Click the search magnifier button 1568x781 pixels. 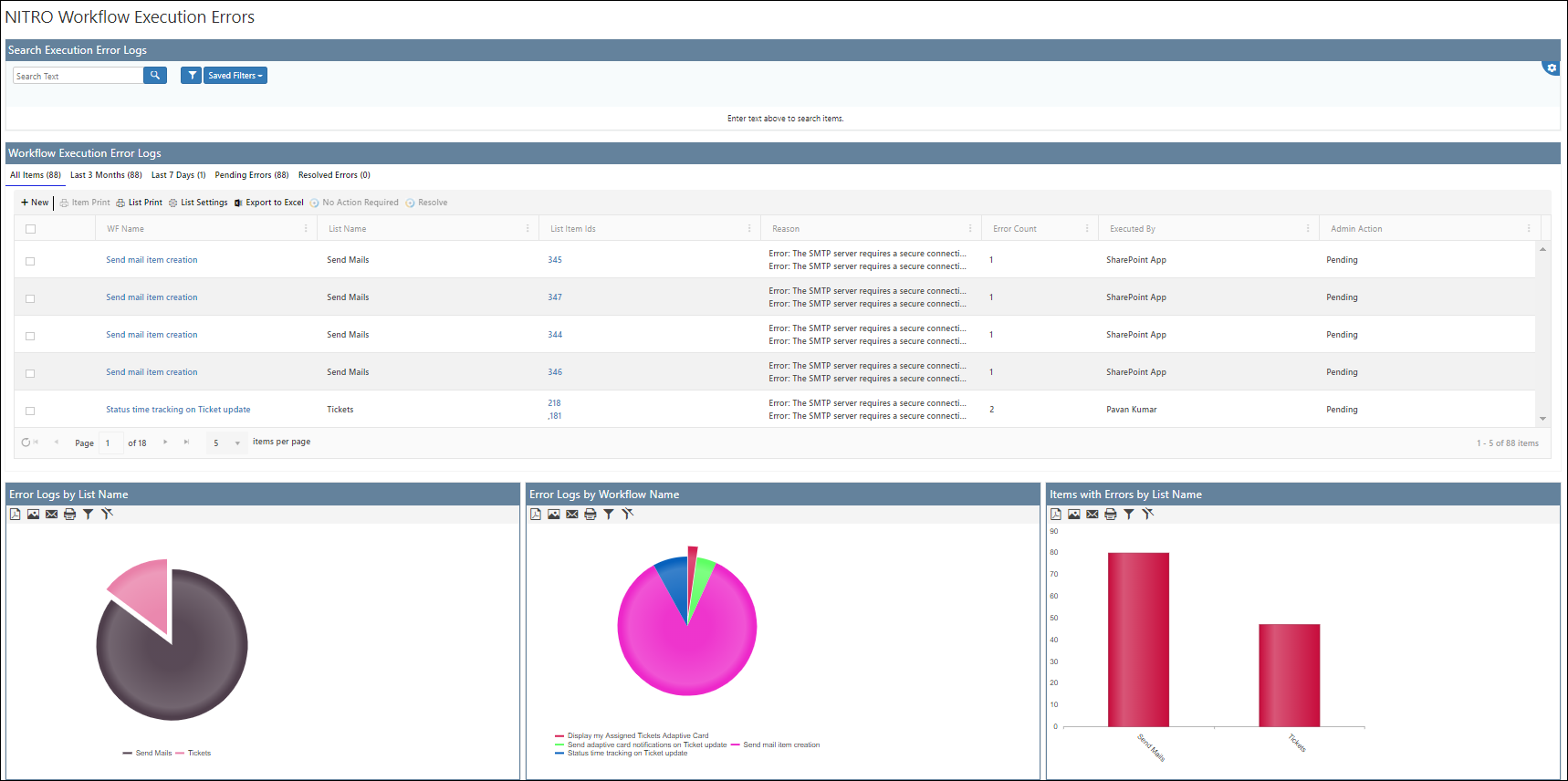tap(155, 76)
